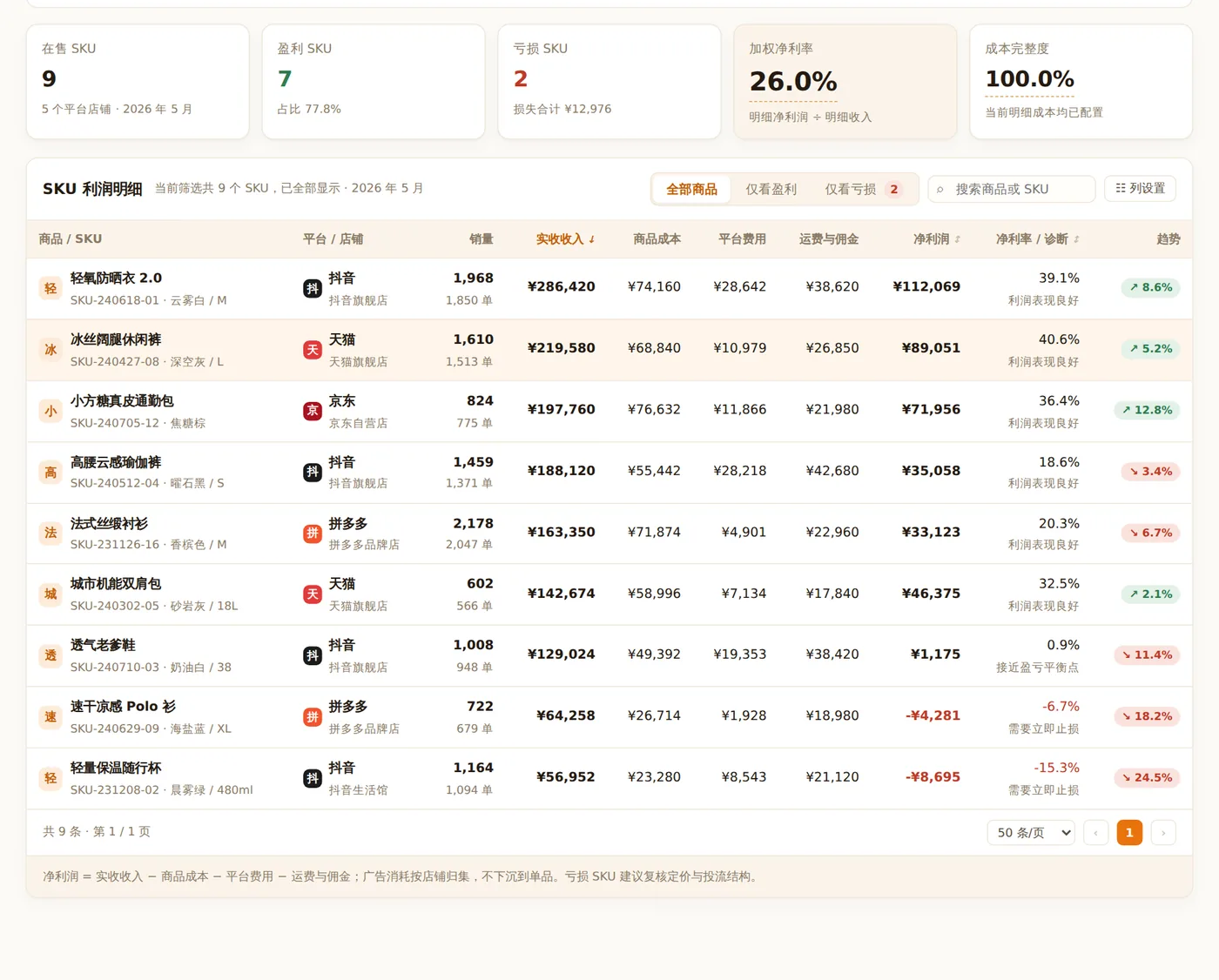Click the search magnifier icon

(940, 190)
